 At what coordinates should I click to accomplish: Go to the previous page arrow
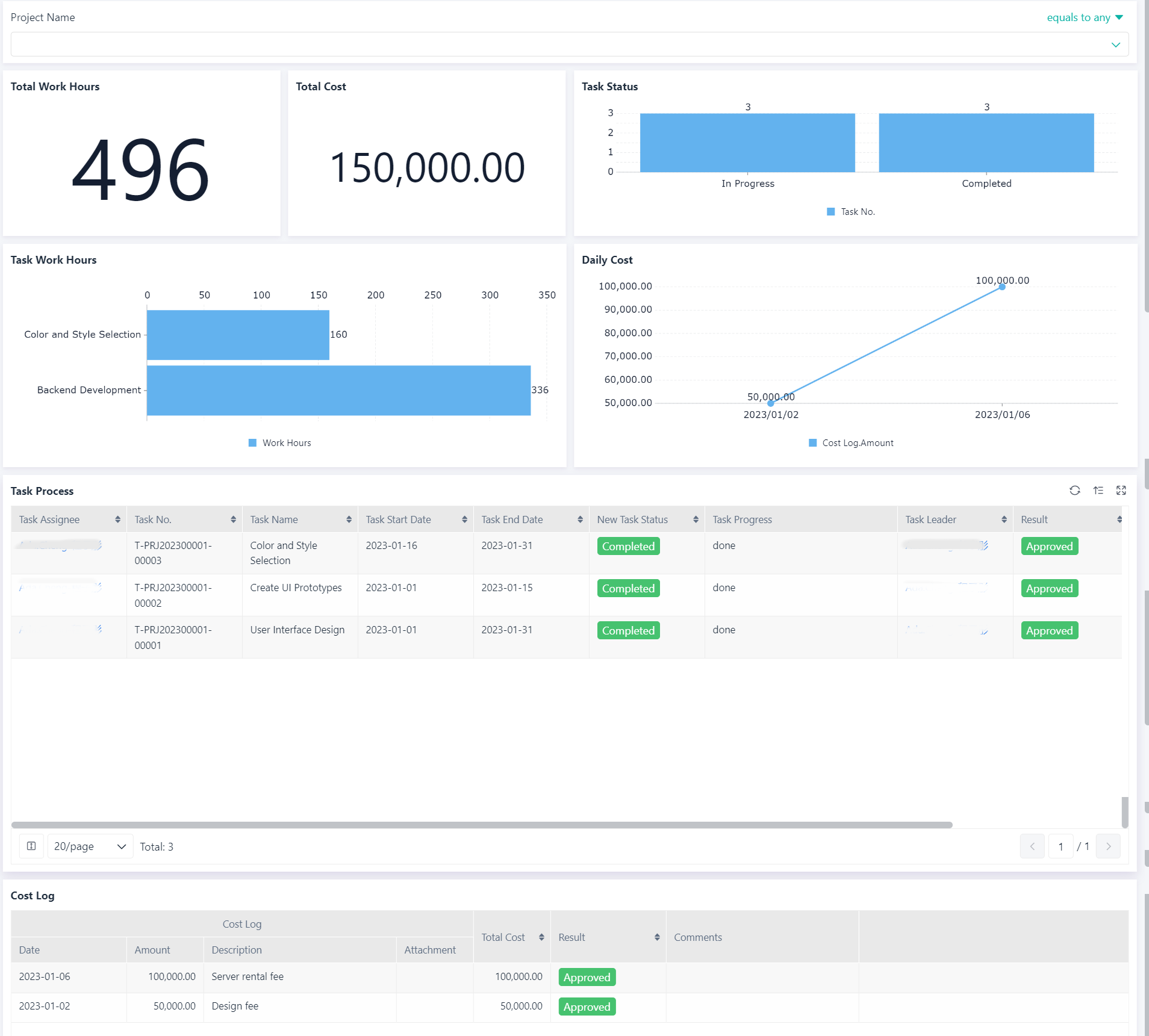[x=1032, y=846]
